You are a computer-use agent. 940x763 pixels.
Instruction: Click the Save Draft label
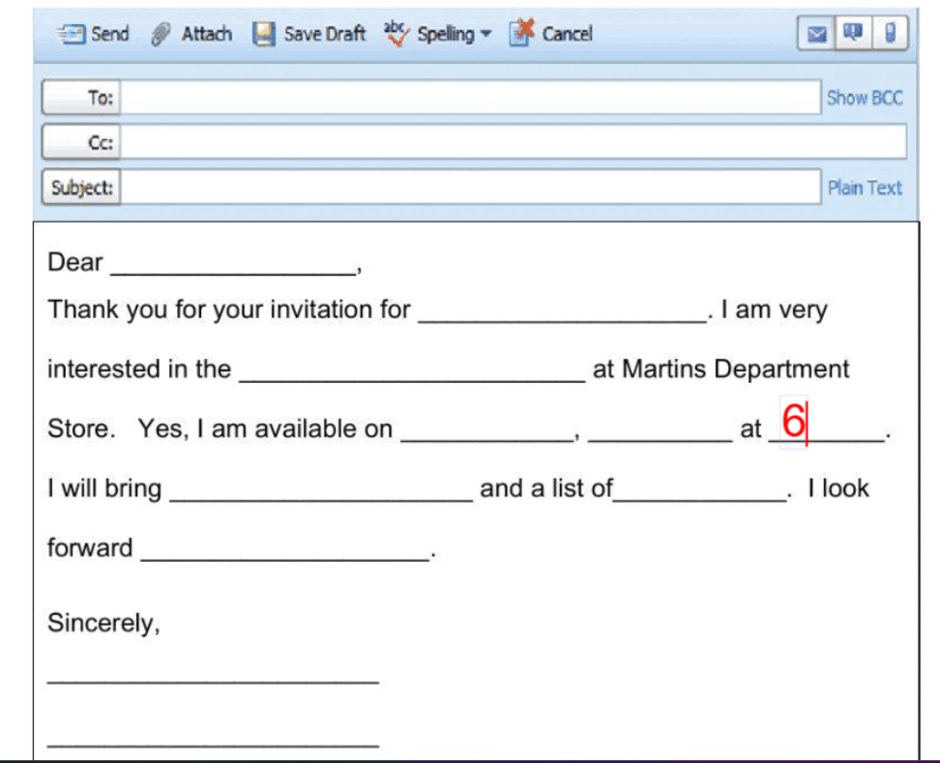(324, 34)
